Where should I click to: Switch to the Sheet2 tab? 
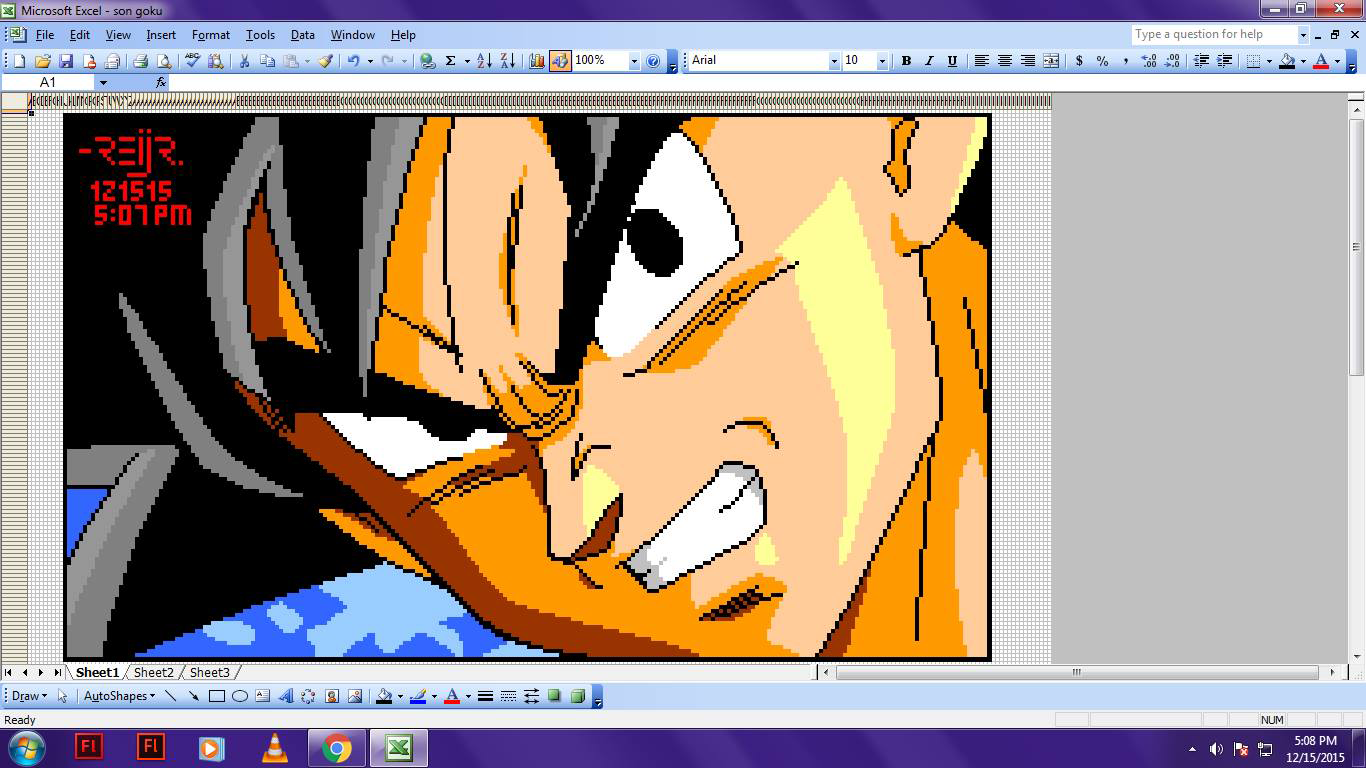(x=153, y=673)
